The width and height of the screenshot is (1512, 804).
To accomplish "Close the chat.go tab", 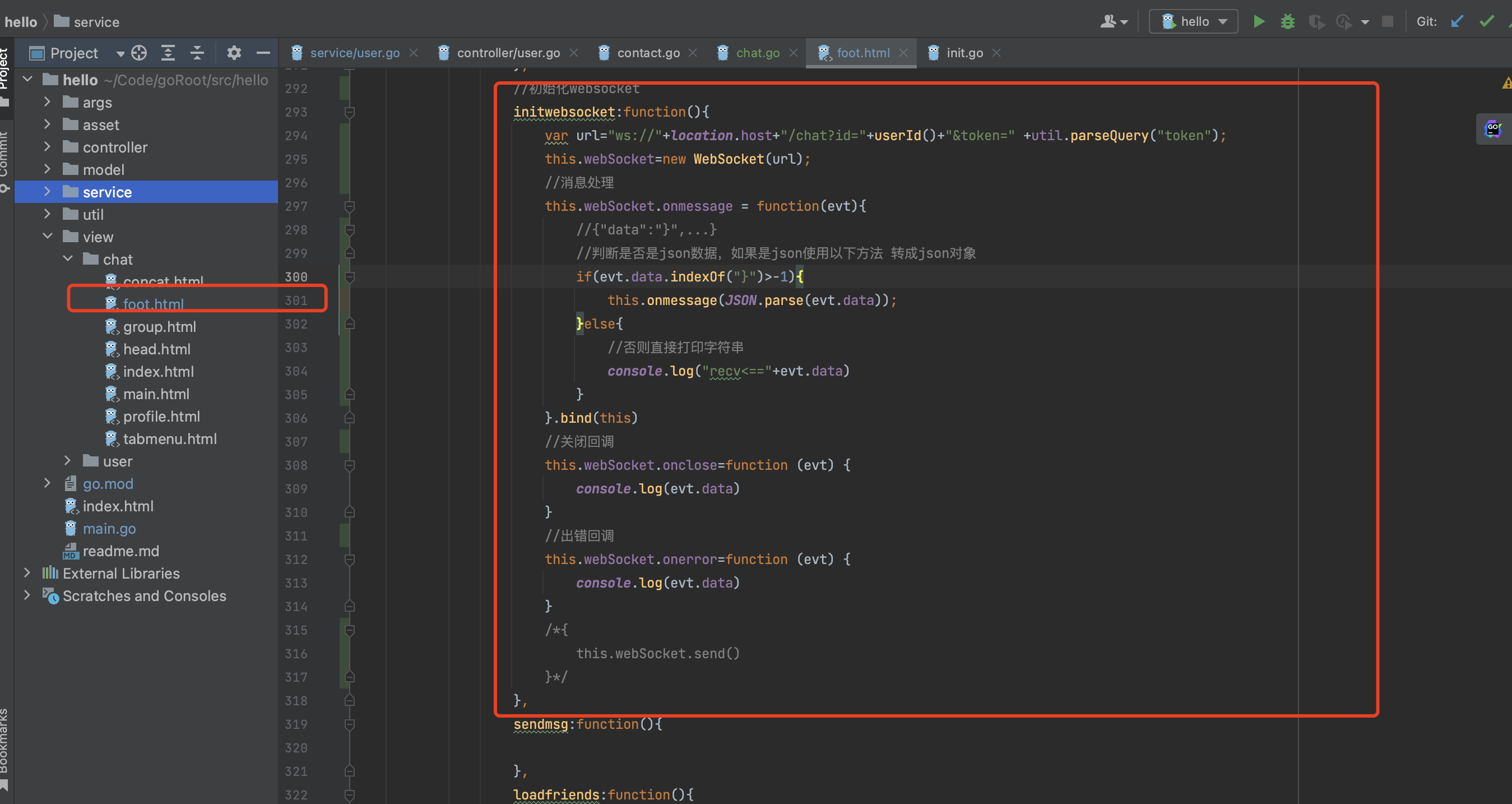I will click(794, 53).
